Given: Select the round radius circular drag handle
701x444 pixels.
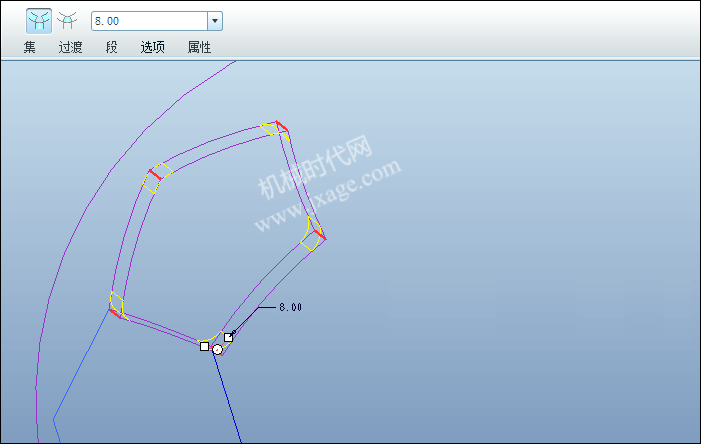Looking at the screenshot, I should click(217, 350).
